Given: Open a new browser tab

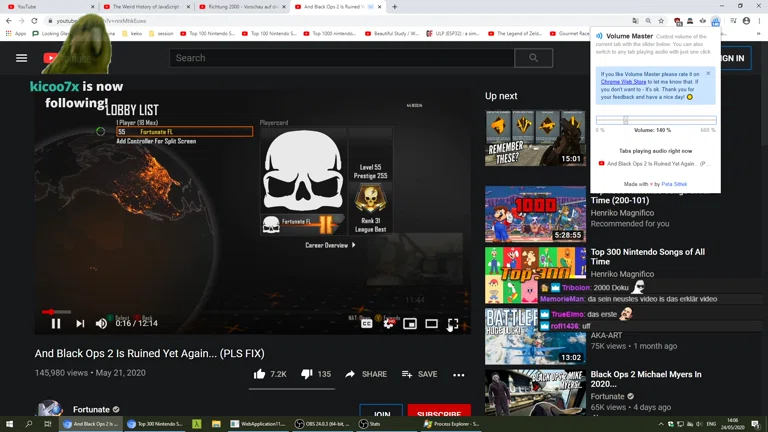Looking at the screenshot, I should (x=395, y=7).
